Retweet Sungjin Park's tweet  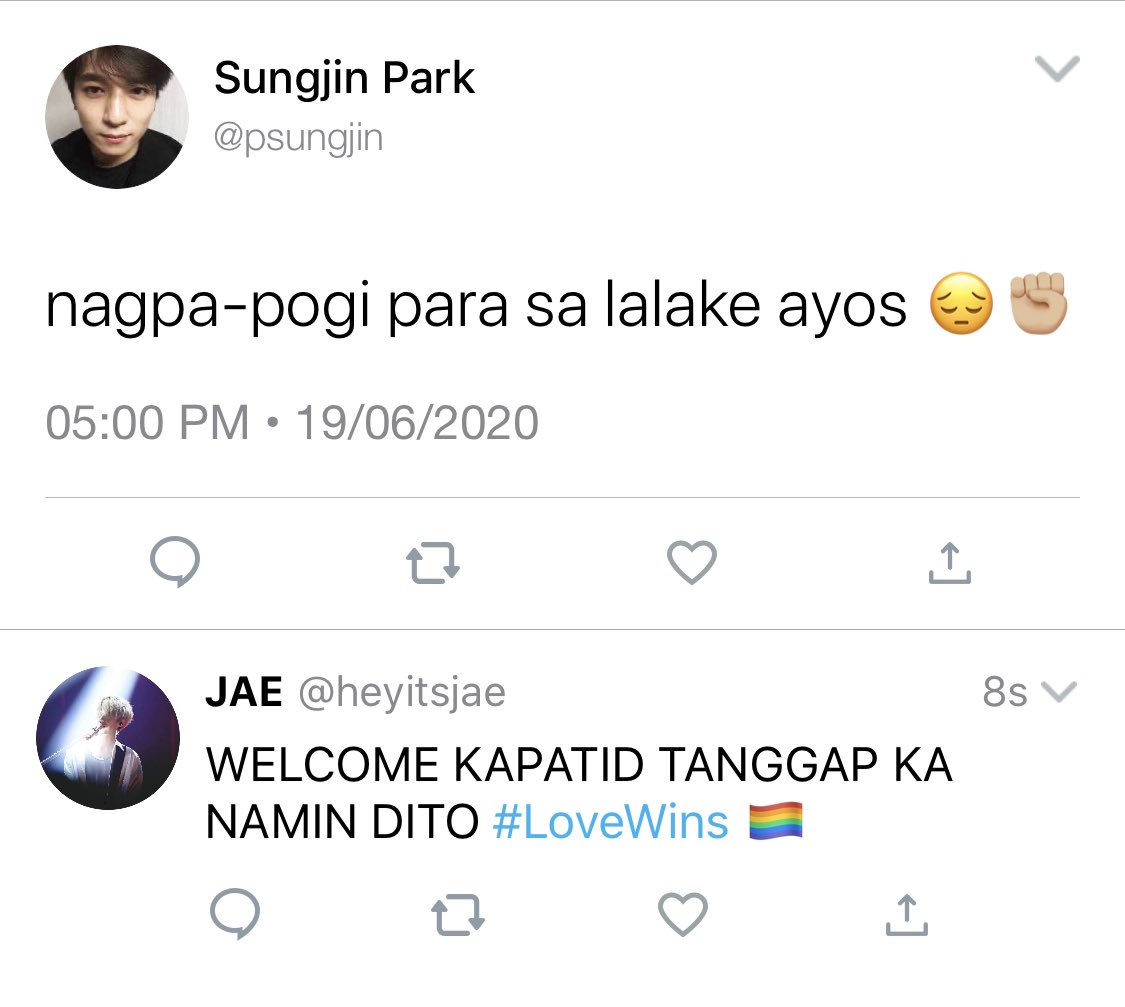(x=433, y=563)
